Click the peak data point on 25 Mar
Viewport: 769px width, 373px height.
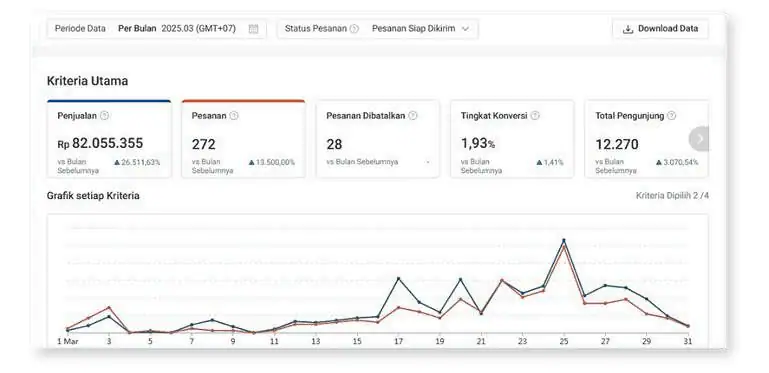click(564, 240)
